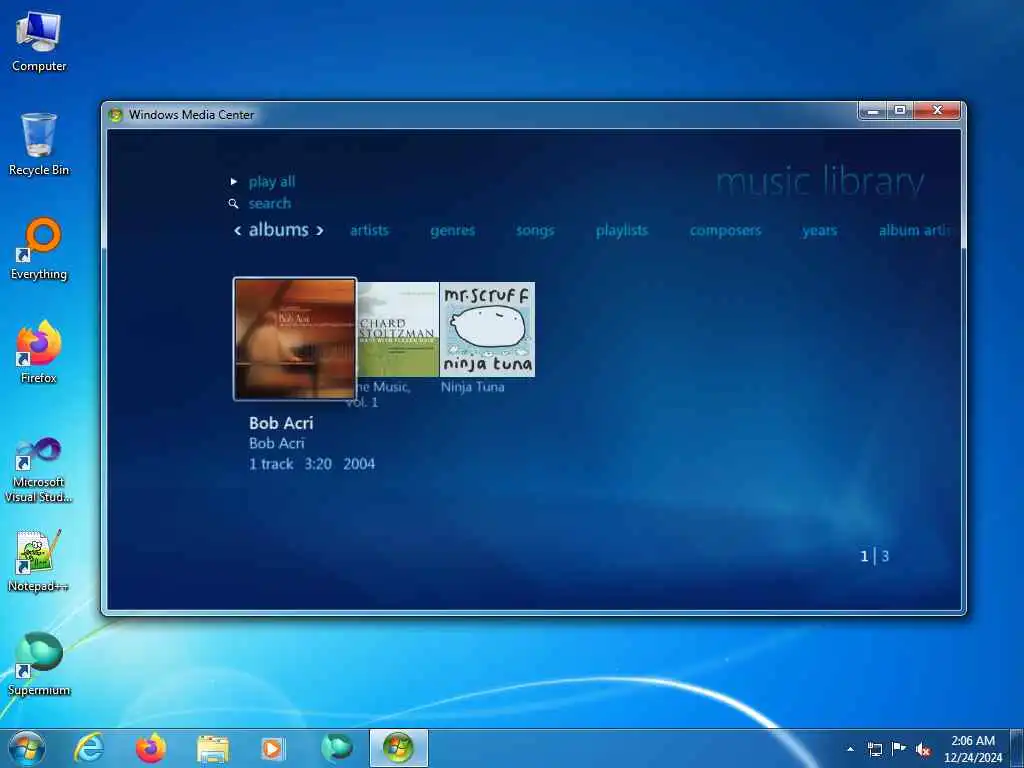Image resolution: width=1024 pixels, height=768 pixels.
Task: Open the Bob Acri album cover
Action: [x=295, y=339]
